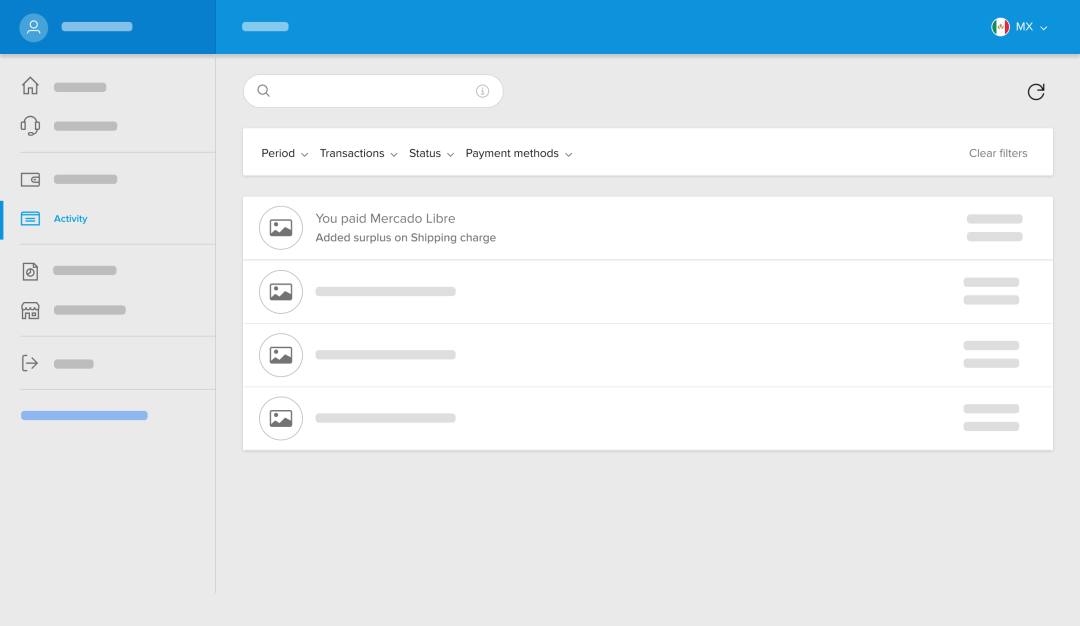Open the You paid Mercado Libre transaction
Screen dimensions: 1080x626
pos(385,219)
